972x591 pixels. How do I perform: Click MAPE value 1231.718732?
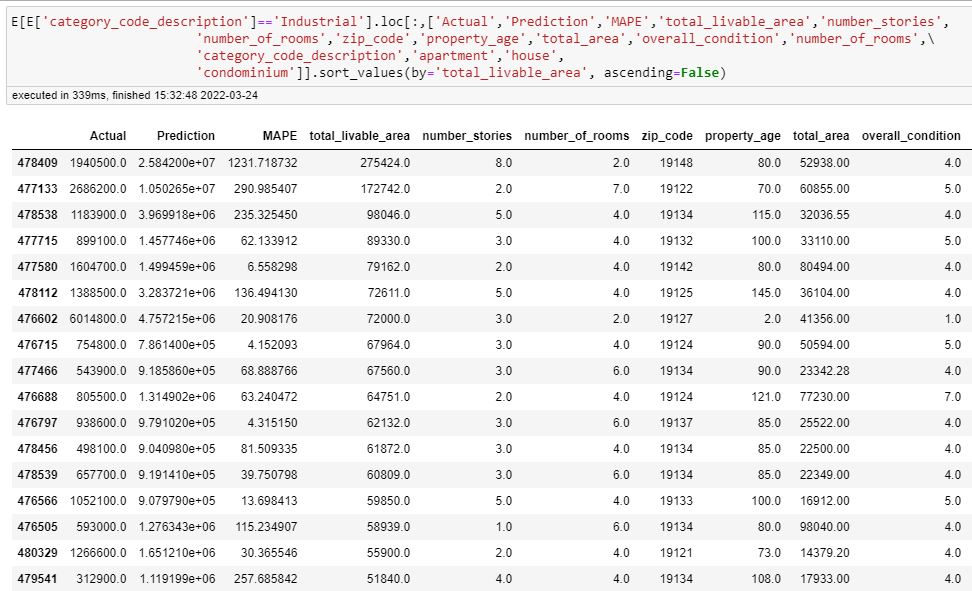[x=262, y=163]
